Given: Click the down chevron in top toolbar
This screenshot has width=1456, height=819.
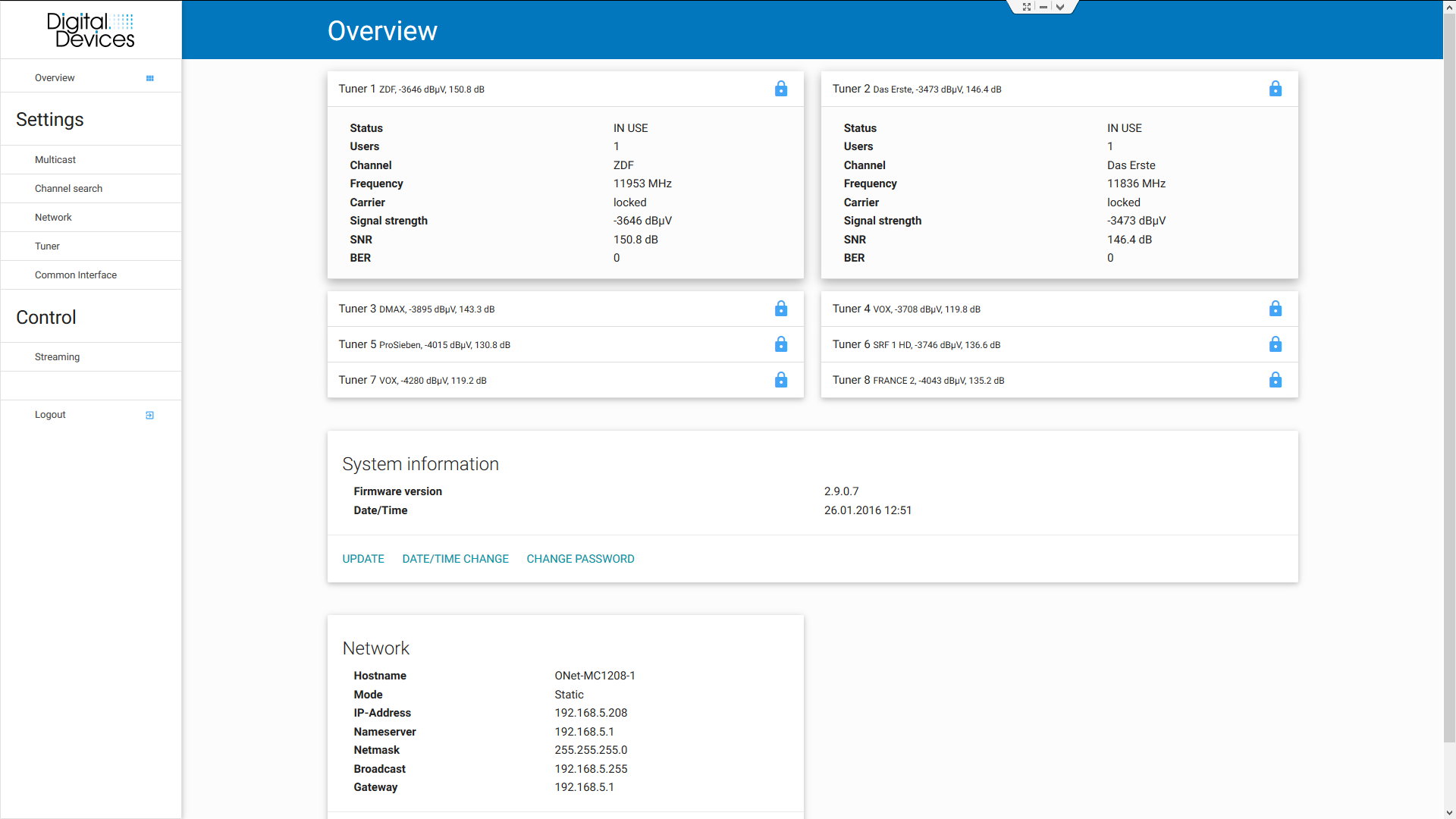Looking at the screenshot, I should click(1060, 7).
